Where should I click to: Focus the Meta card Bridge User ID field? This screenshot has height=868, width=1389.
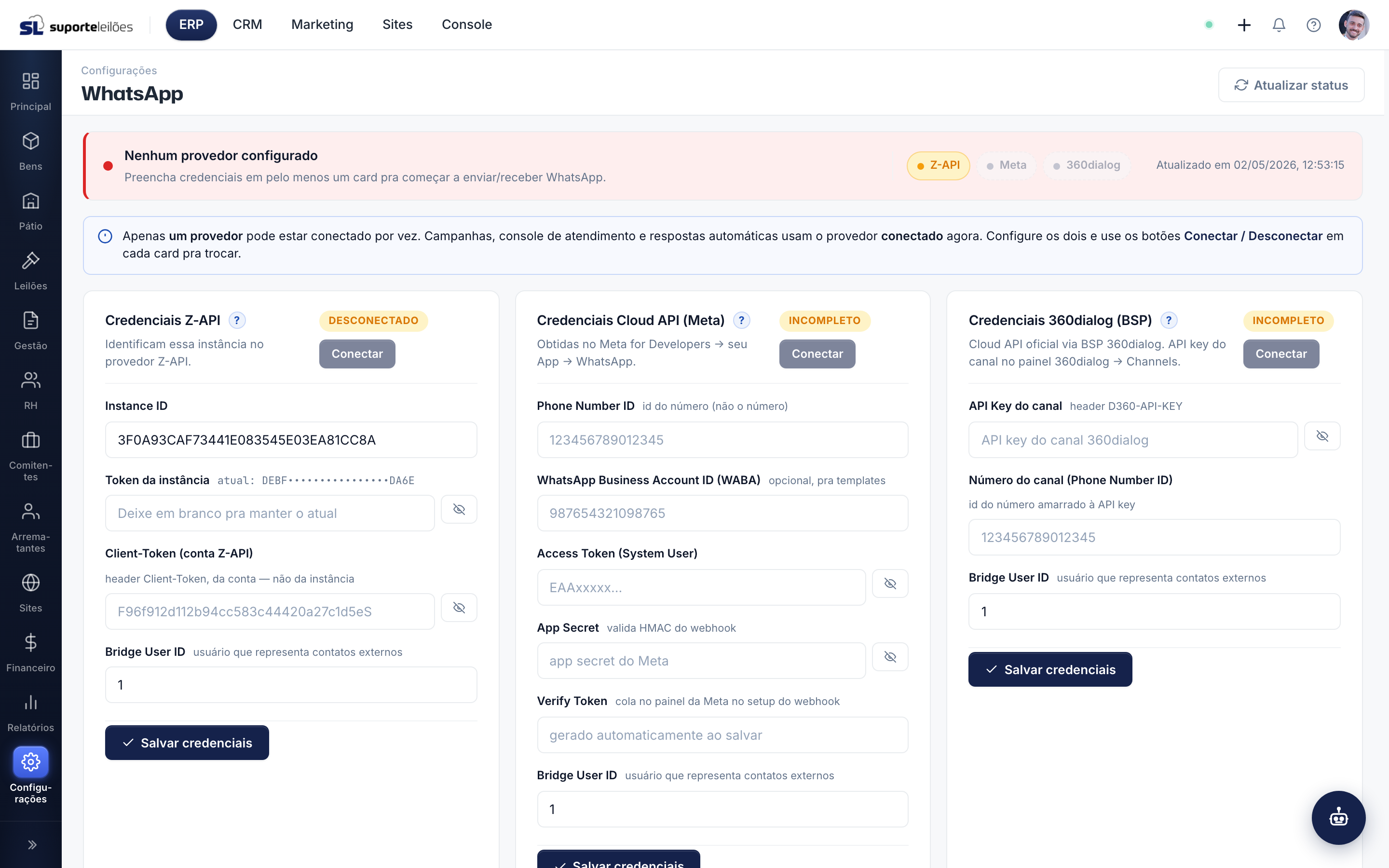point(722,810)
